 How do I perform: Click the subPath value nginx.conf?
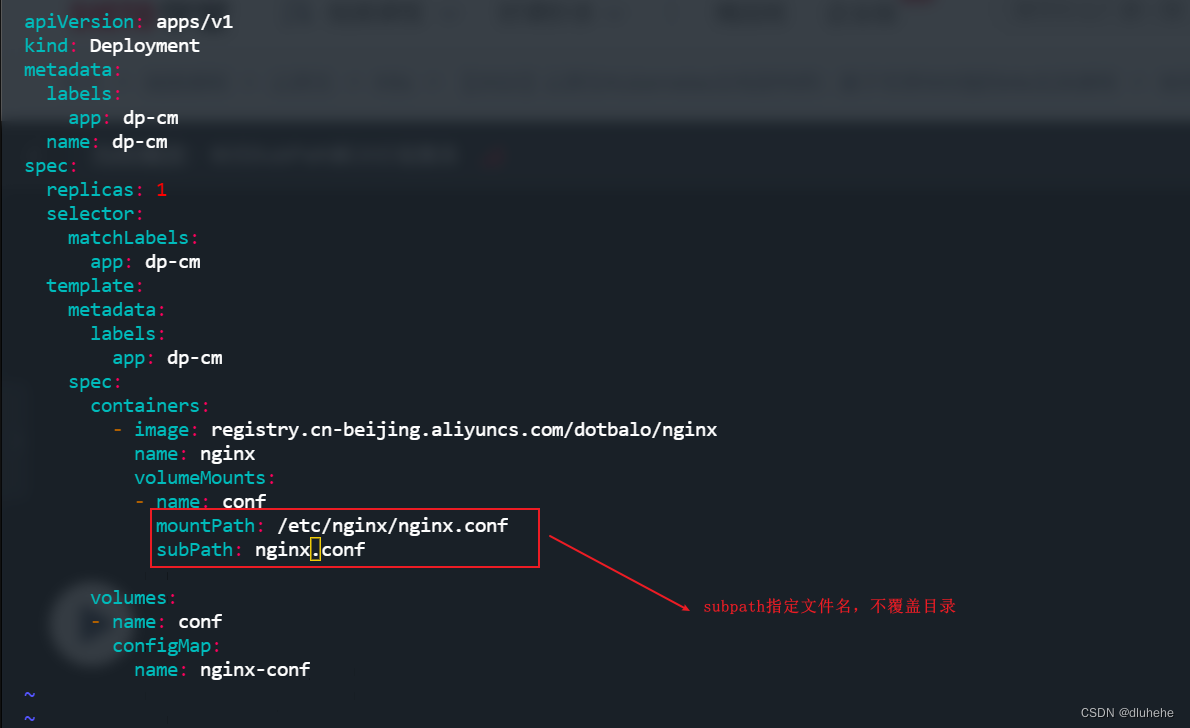tap(310, 550)
